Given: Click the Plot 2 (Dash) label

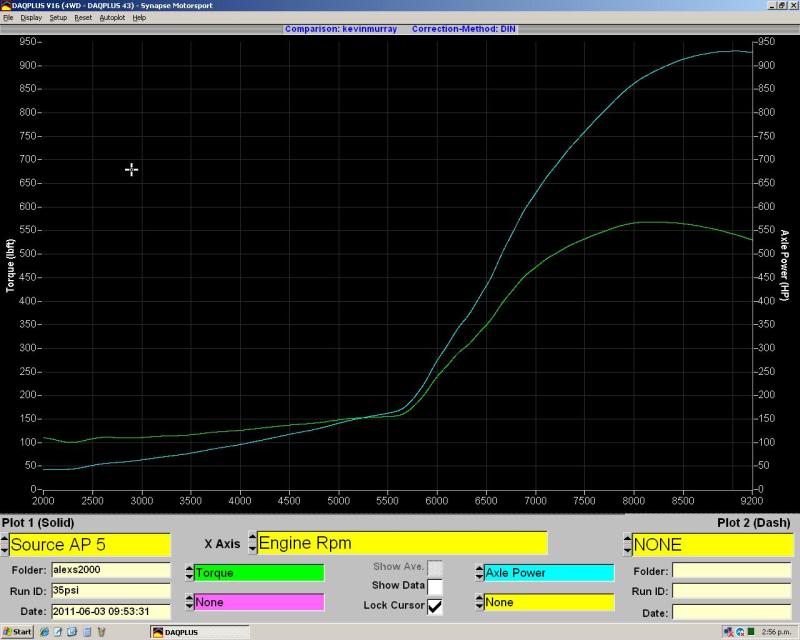Looking at the screenshot, I should pyautogui.click(x=754, y=523).
